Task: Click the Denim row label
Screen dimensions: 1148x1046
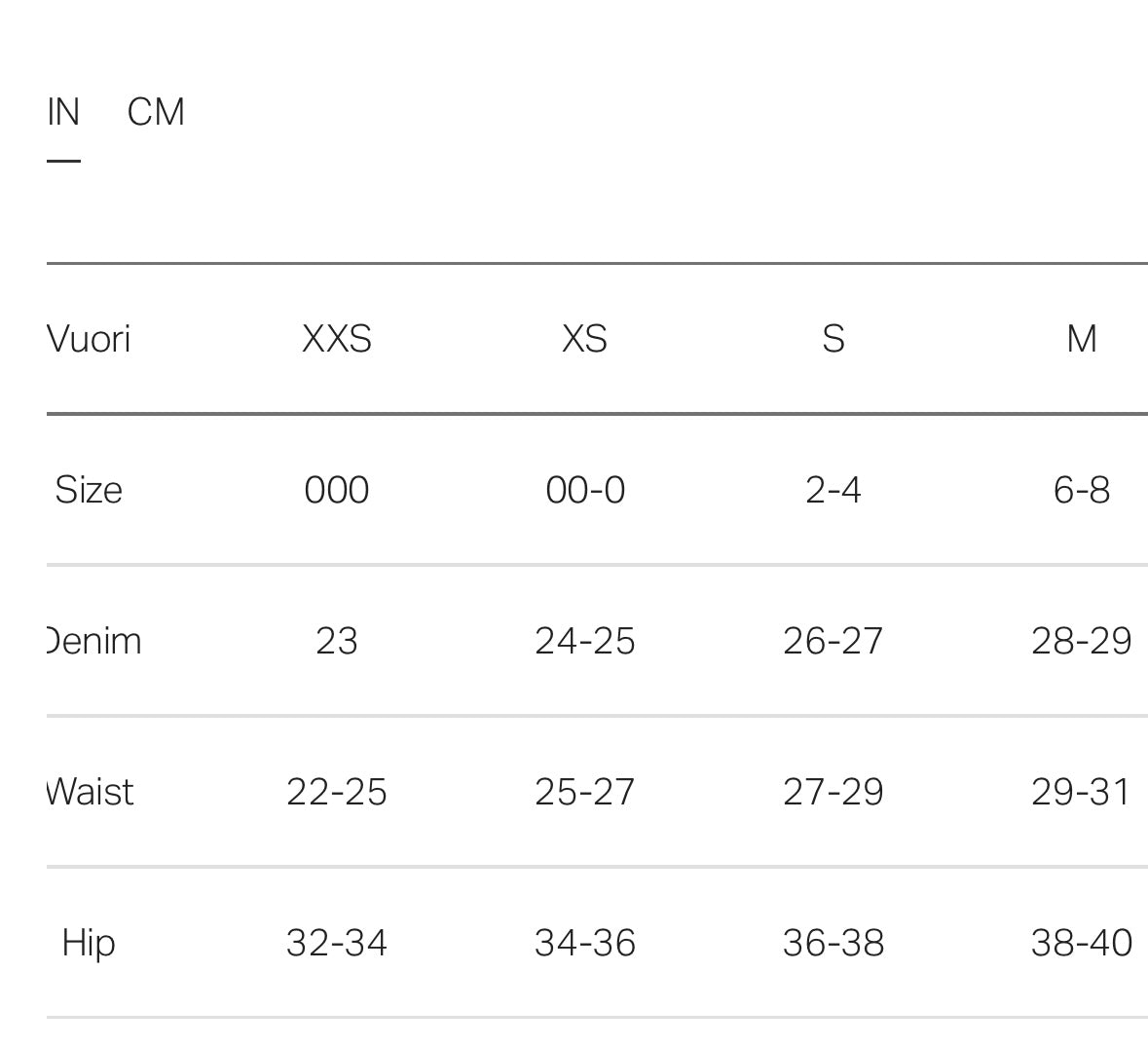Action: tap(93, 641)
